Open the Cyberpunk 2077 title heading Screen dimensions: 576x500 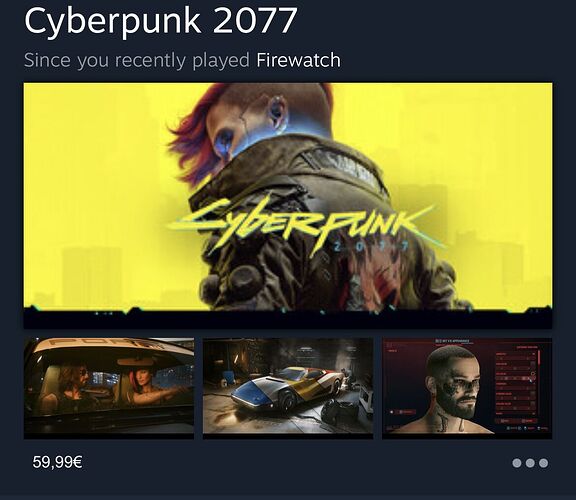[161, 20]
